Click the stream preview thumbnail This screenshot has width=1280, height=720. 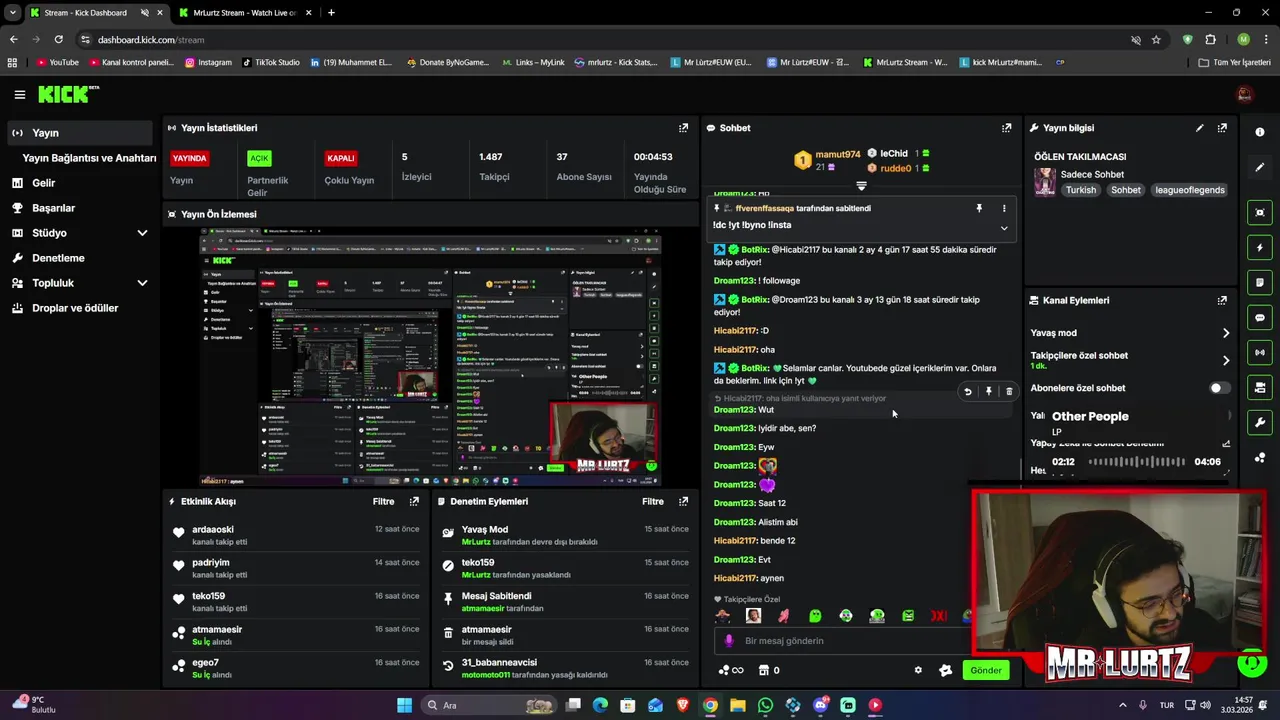click(x=430, y=357)
